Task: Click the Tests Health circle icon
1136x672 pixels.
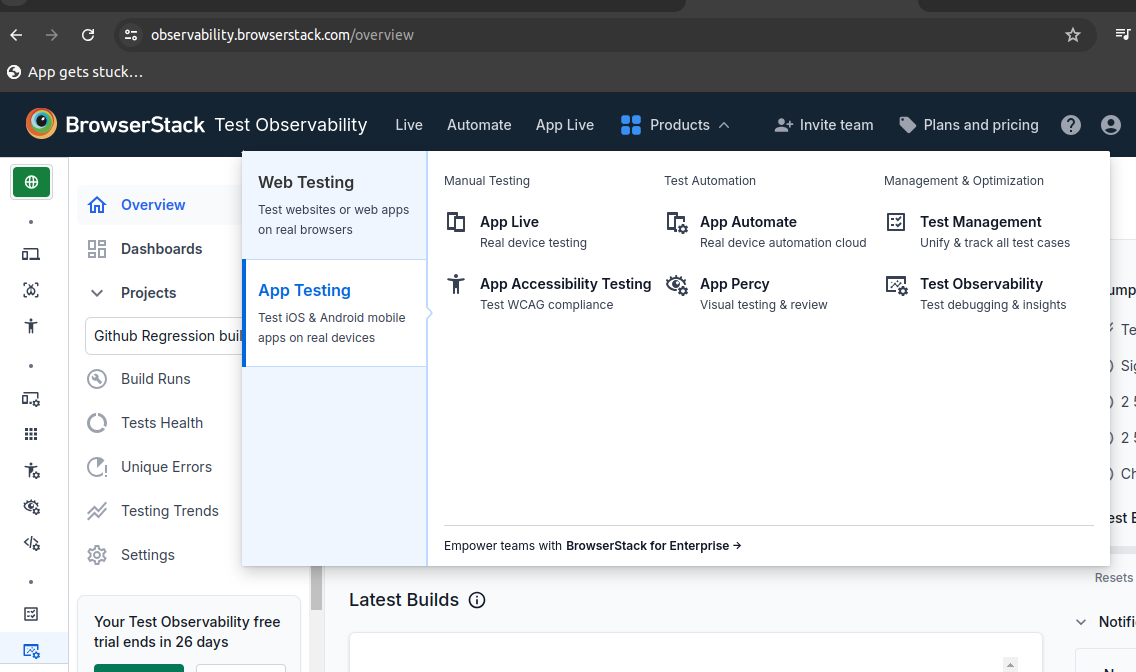Action: tap(97, 423)
